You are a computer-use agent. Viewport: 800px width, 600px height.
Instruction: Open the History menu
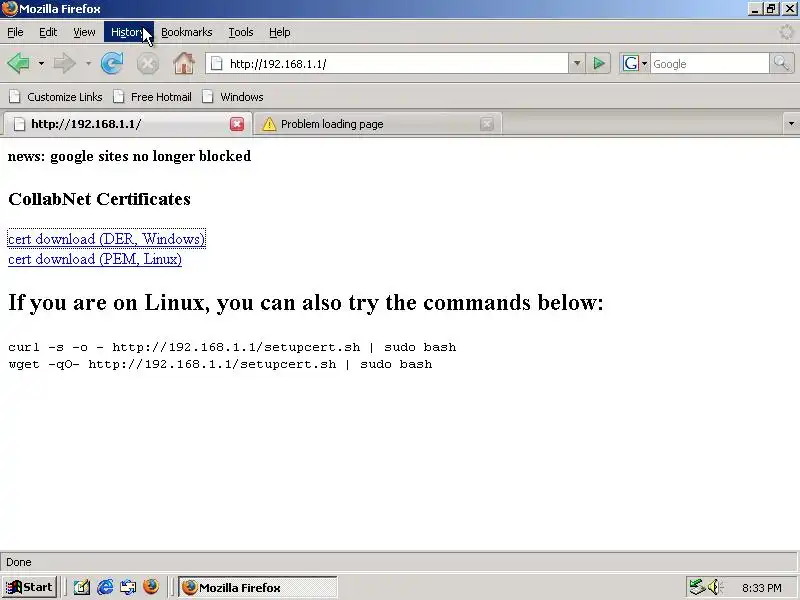tap(129, 32)
